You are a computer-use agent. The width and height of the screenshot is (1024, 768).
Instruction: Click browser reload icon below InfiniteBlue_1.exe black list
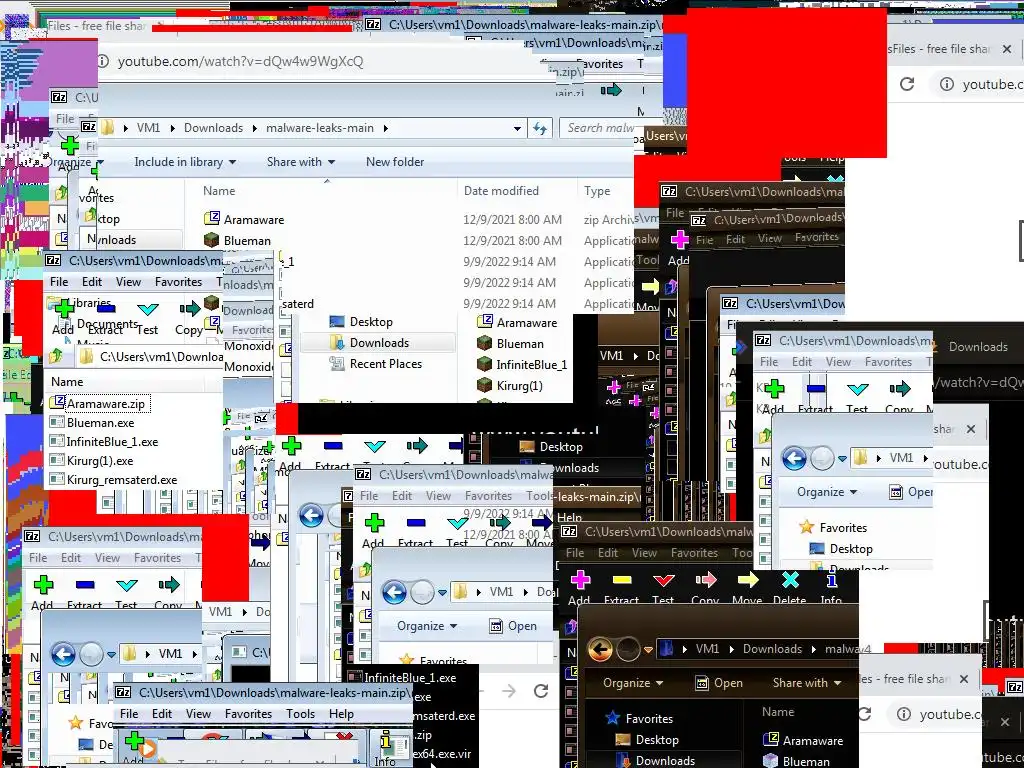coord(541,691)
